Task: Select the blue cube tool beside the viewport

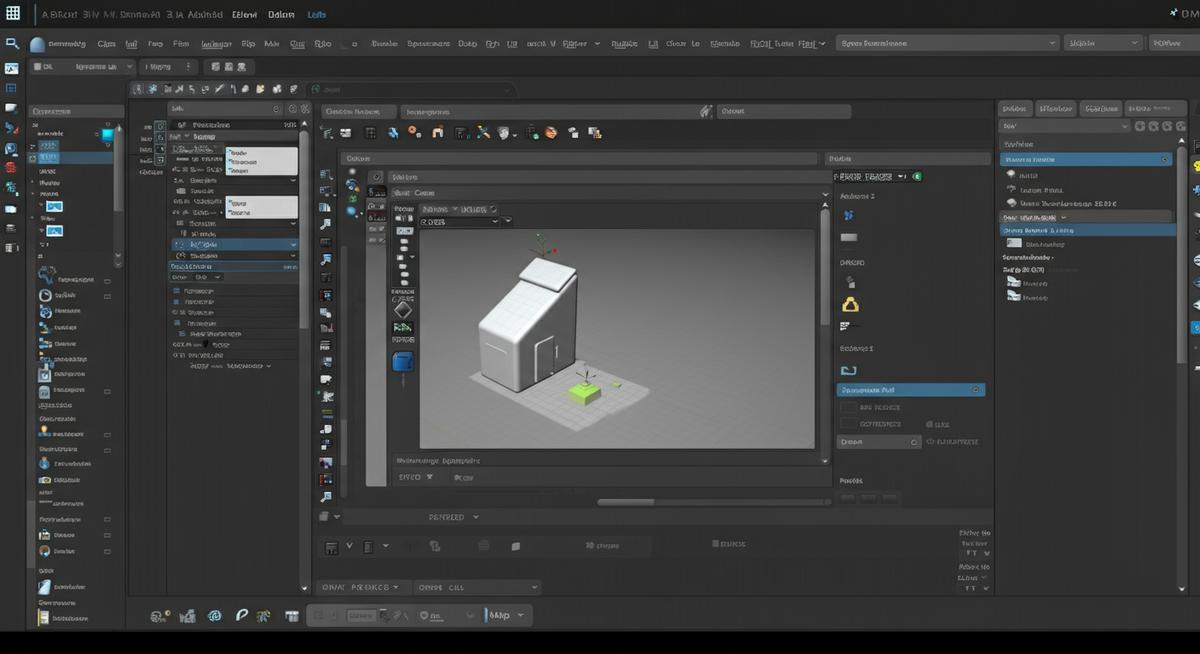Action: (x=402, y=362)
